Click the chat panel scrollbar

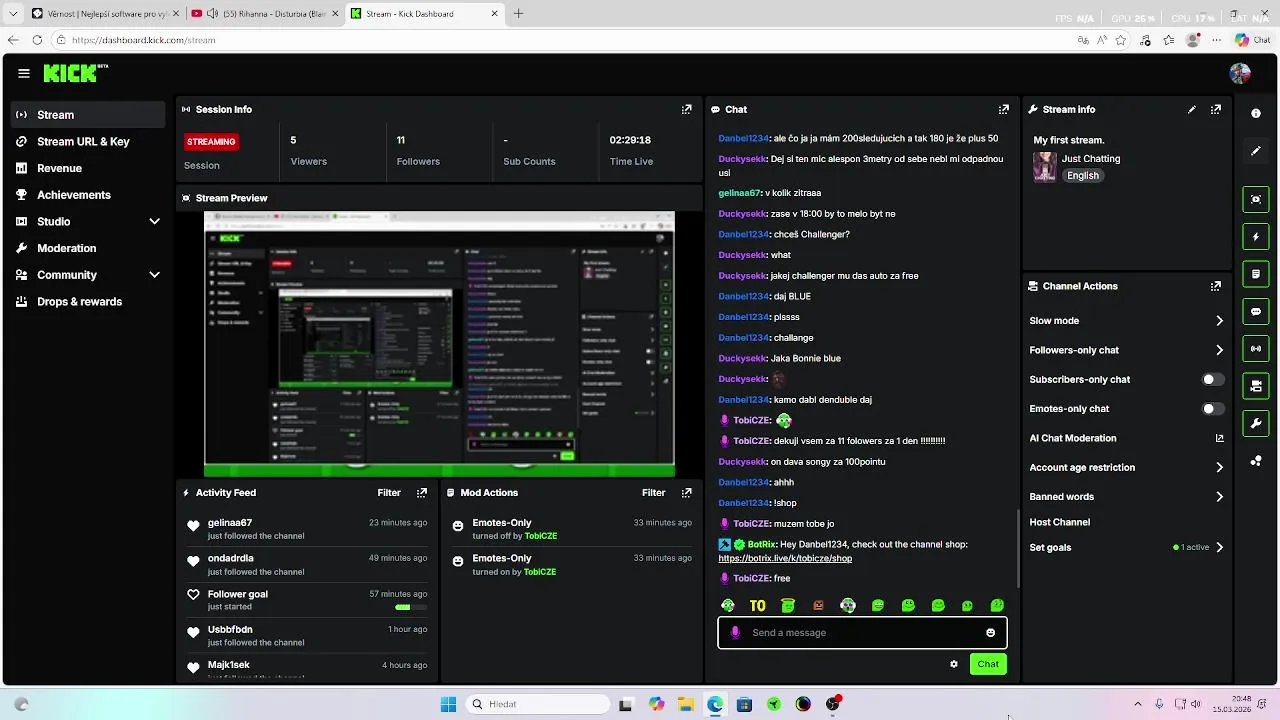coord(1017,548)
